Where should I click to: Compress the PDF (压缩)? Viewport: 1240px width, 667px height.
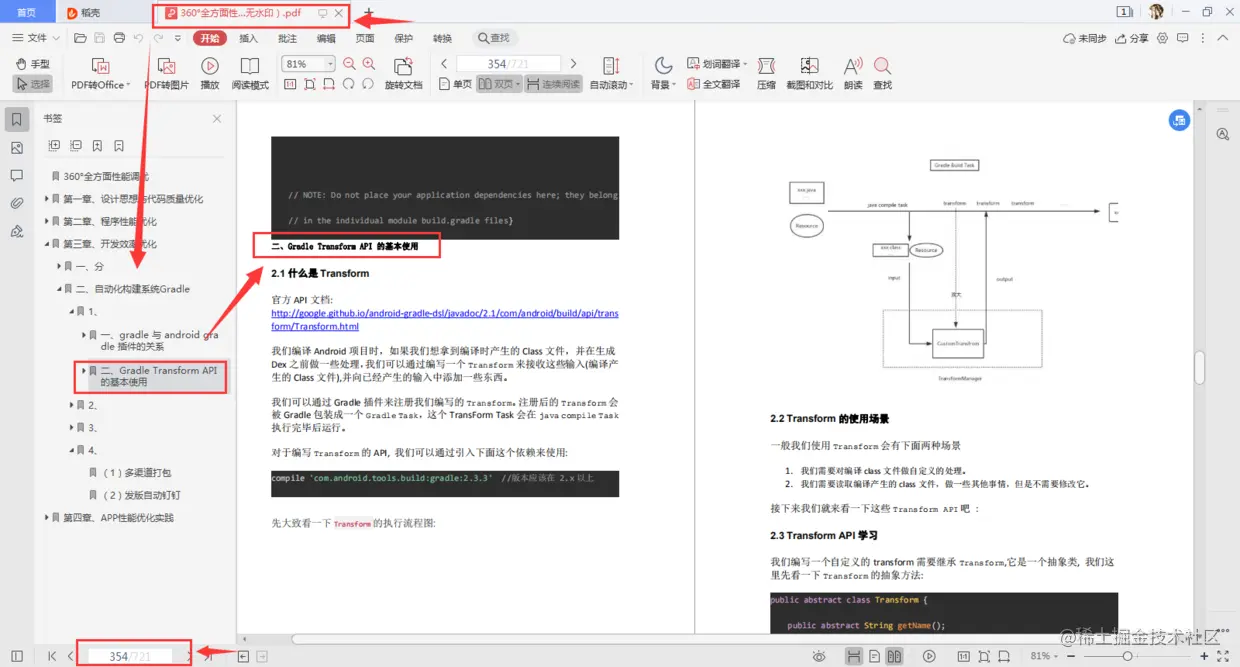766,74
